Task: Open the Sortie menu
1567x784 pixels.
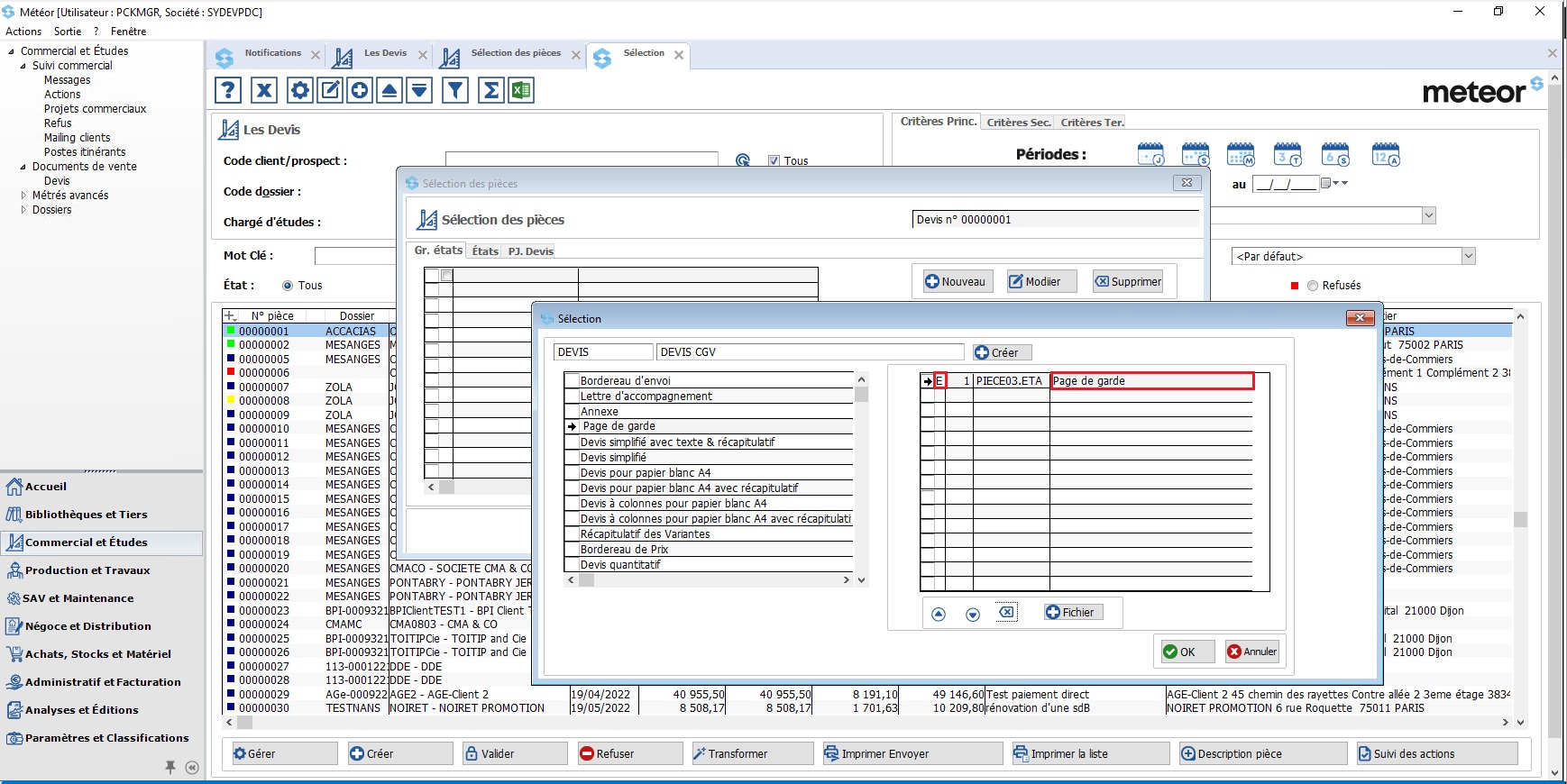Action: point(68,32)
